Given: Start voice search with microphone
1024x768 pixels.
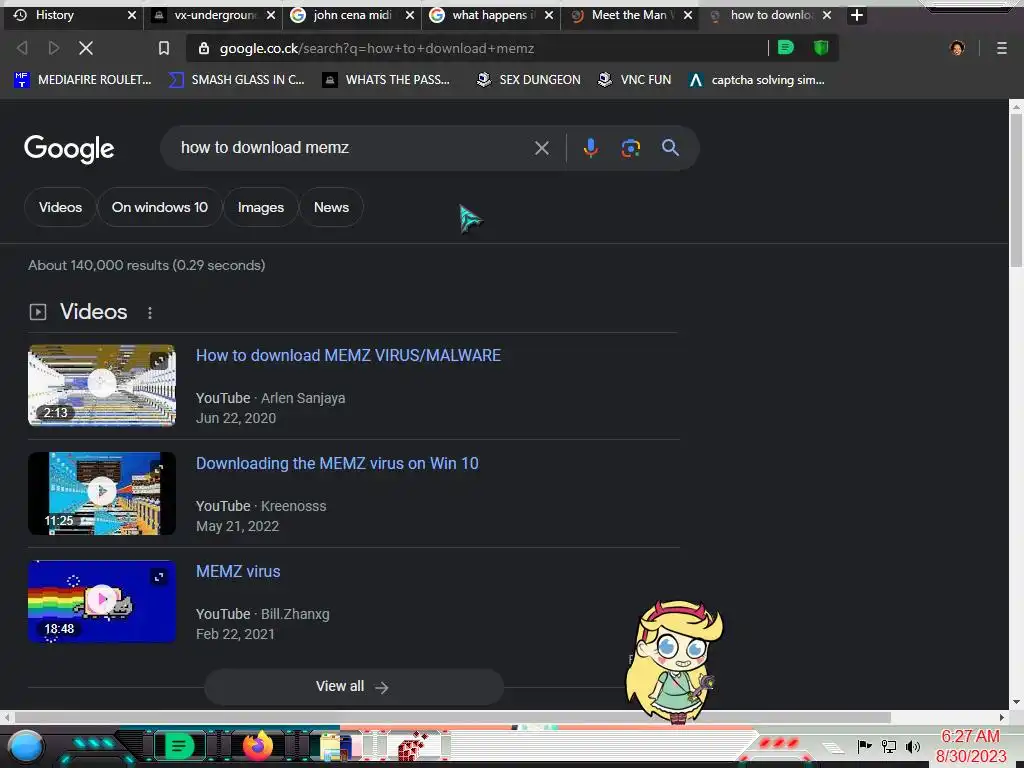Looking at the screenshot, I should (x=590, y=148).
